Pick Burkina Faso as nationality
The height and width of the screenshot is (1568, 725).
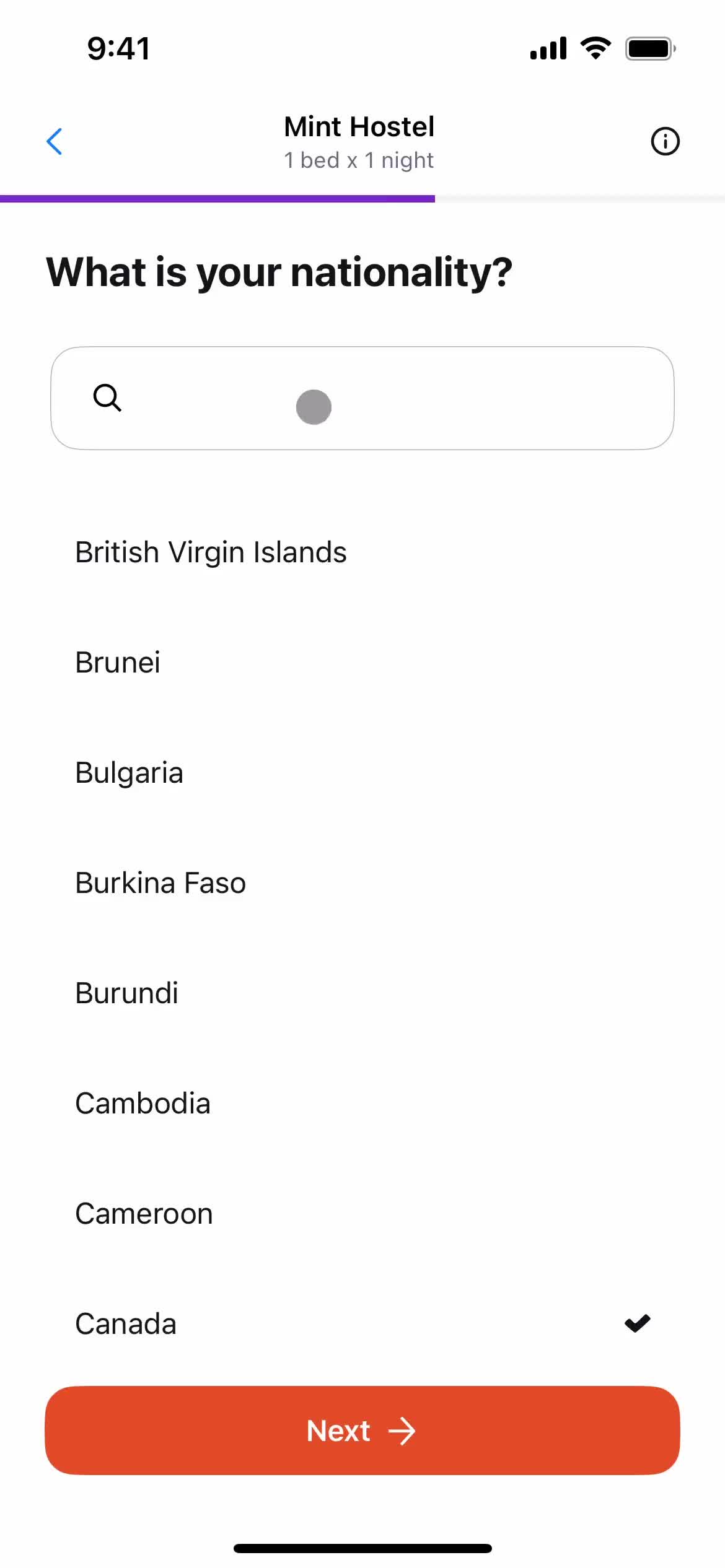362,882
